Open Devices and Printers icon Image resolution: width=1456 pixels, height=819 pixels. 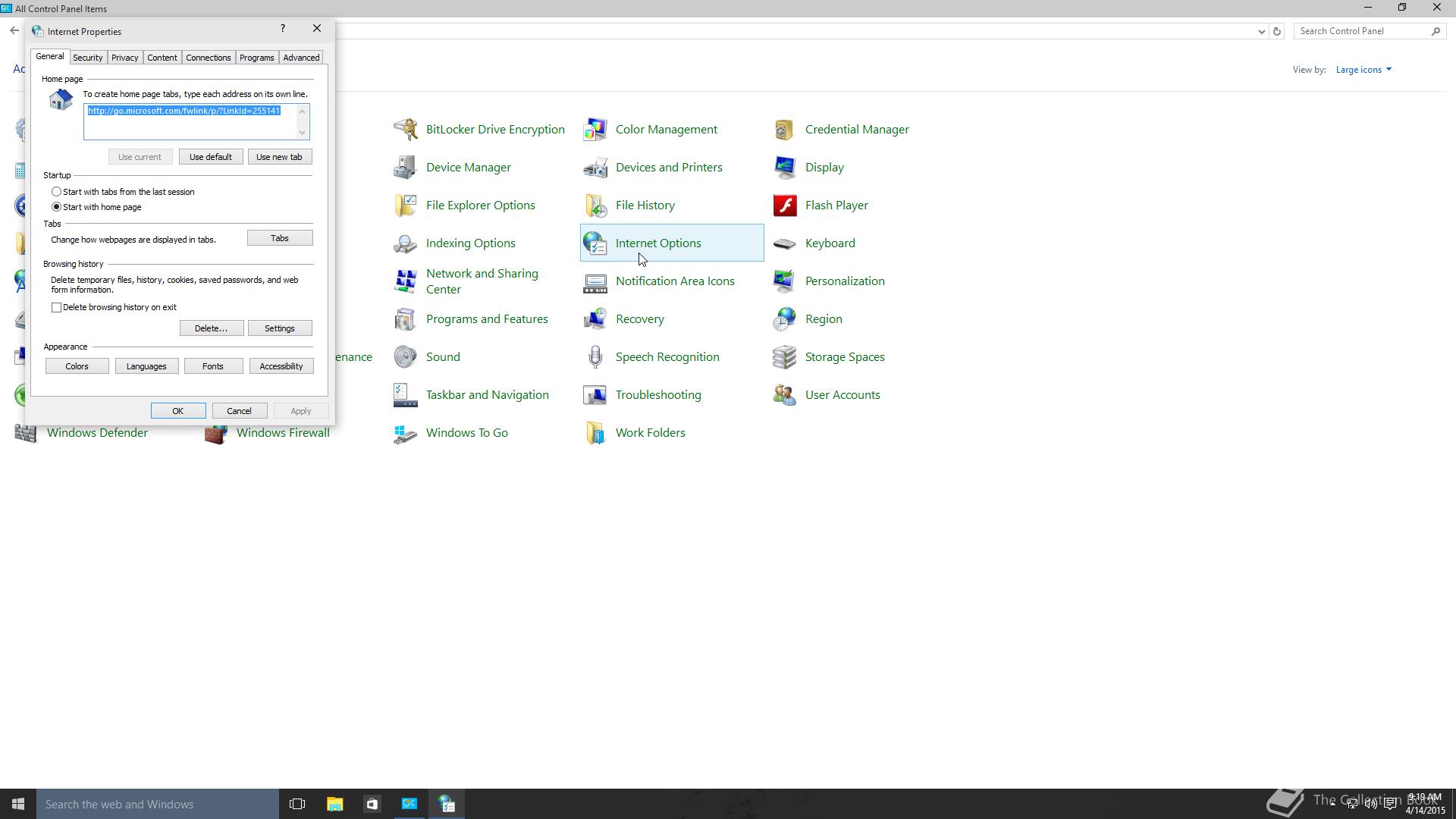[595, 167]
